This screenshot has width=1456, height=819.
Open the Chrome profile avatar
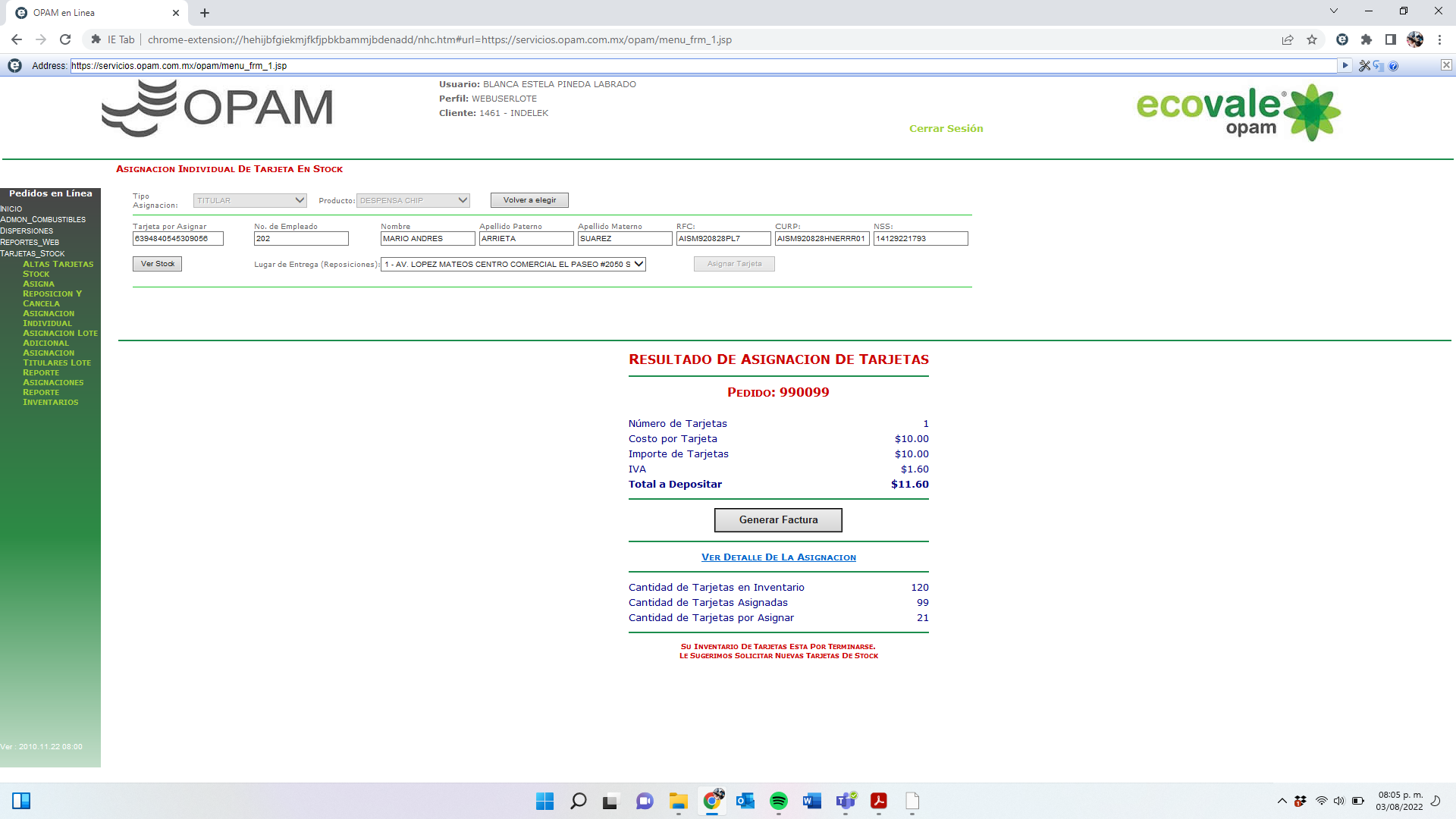1415,39
